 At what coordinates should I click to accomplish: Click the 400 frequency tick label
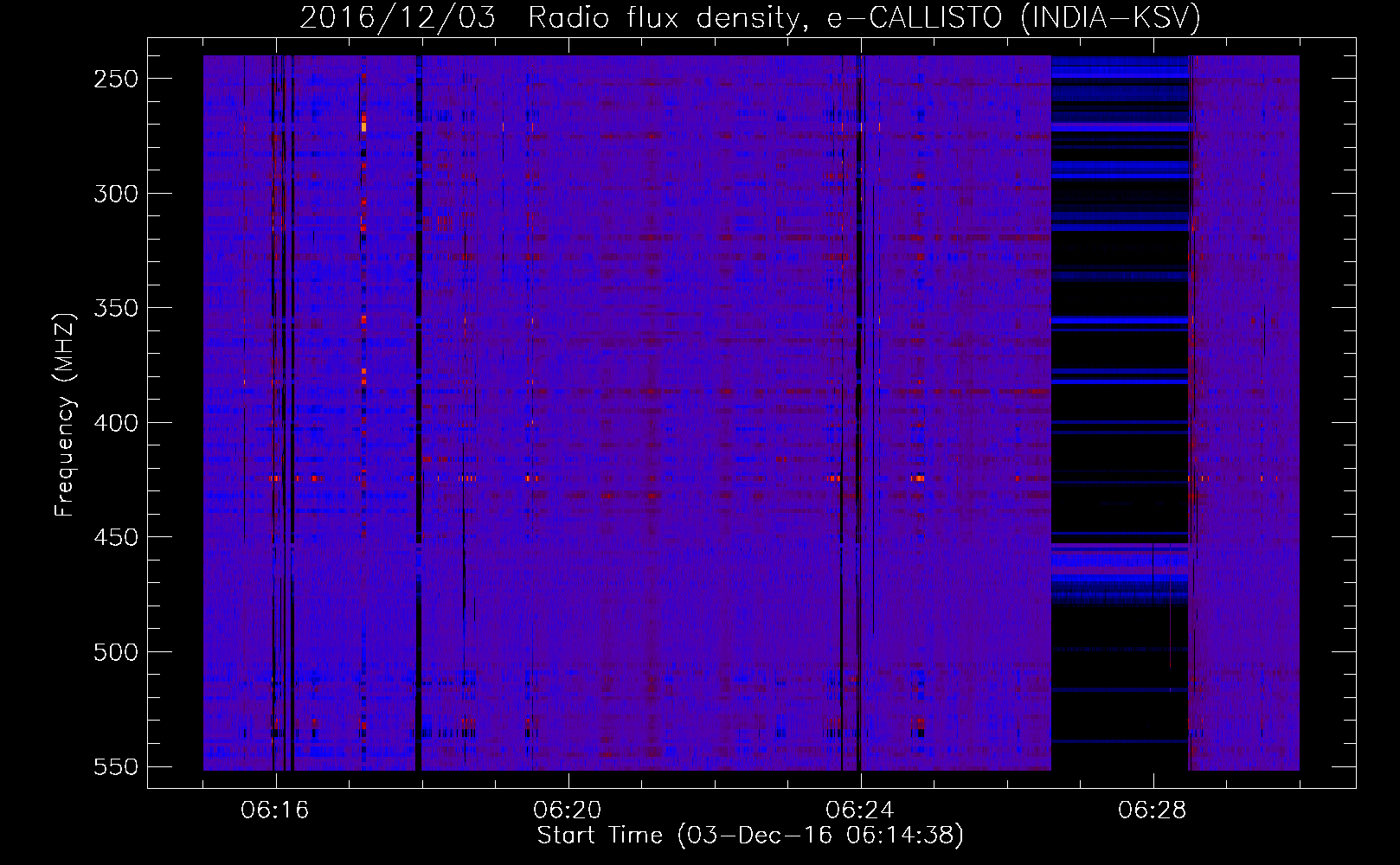116,423
